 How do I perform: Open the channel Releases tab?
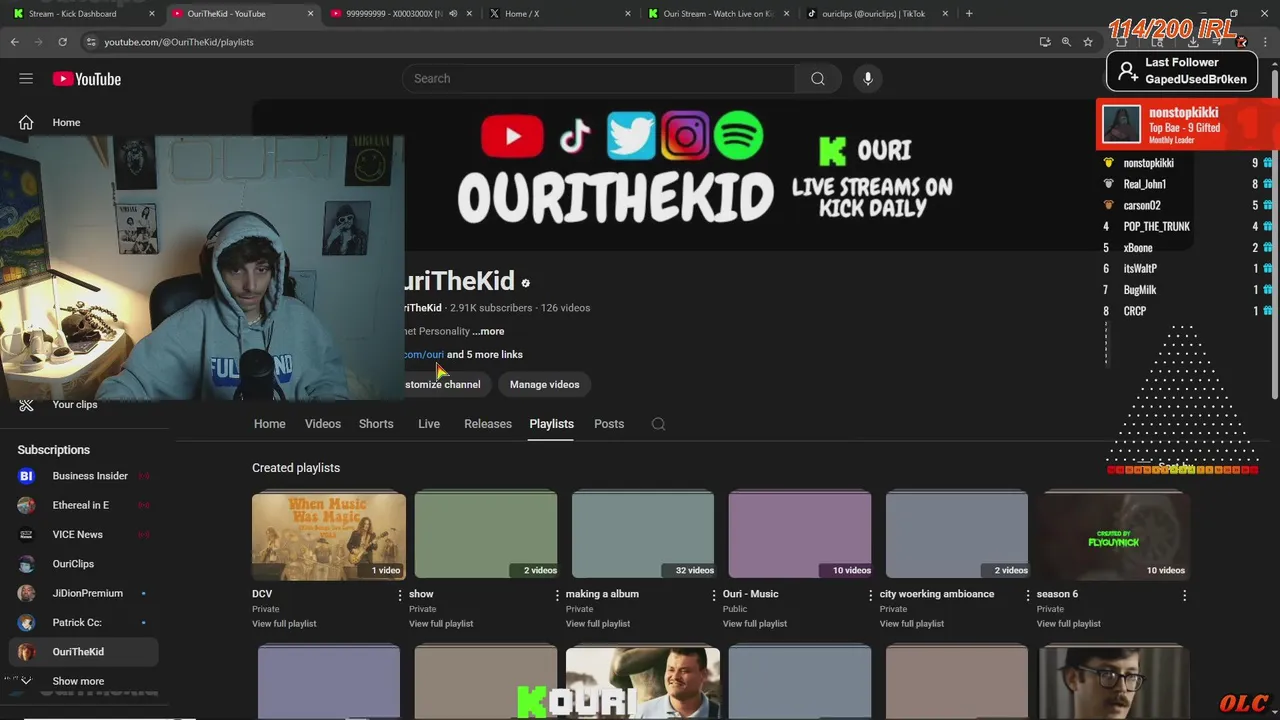tap(488, 424)
